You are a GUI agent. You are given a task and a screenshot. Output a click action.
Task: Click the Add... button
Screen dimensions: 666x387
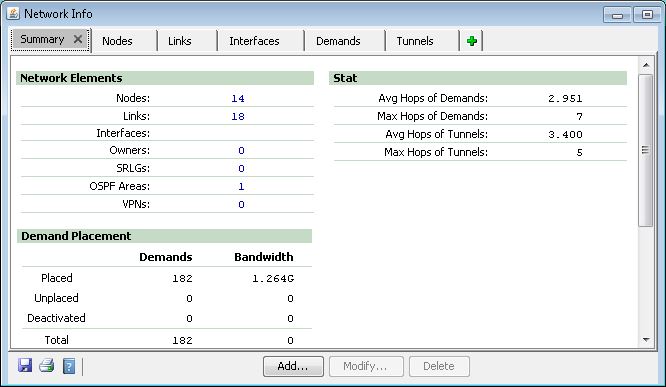tap(293, 366)
